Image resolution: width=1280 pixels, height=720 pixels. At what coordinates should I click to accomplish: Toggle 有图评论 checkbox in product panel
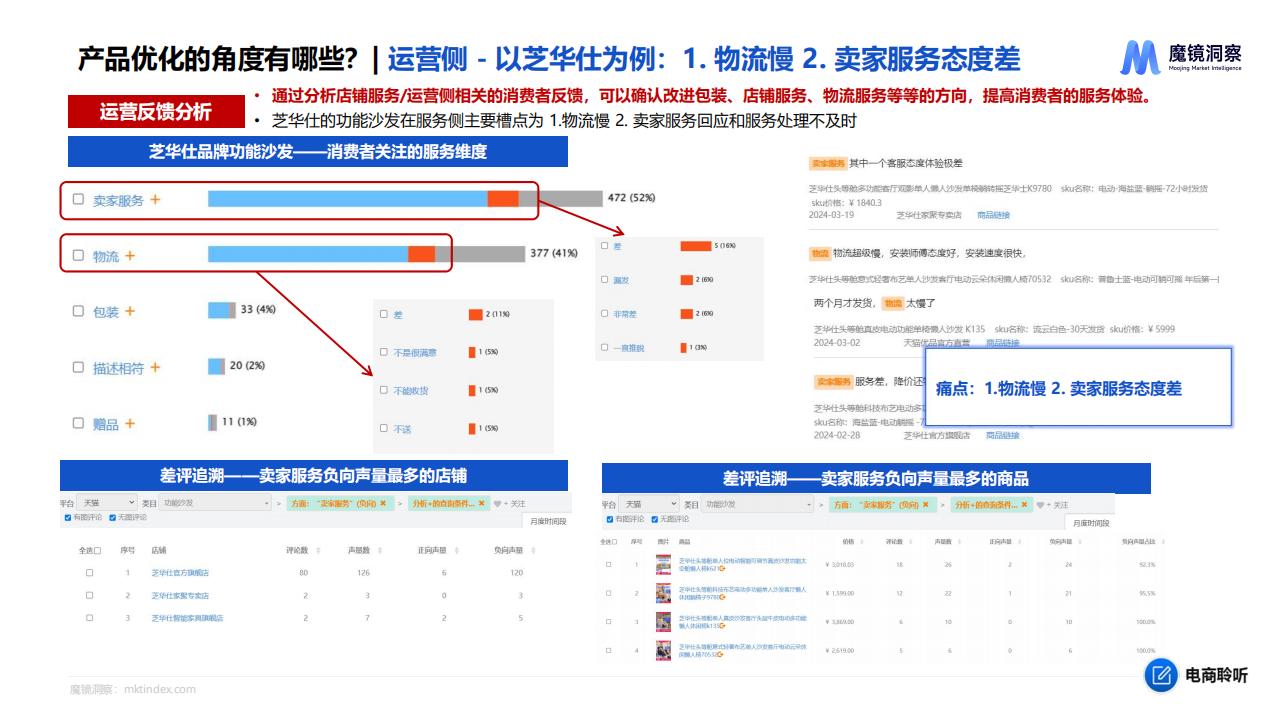pos(611,519)
